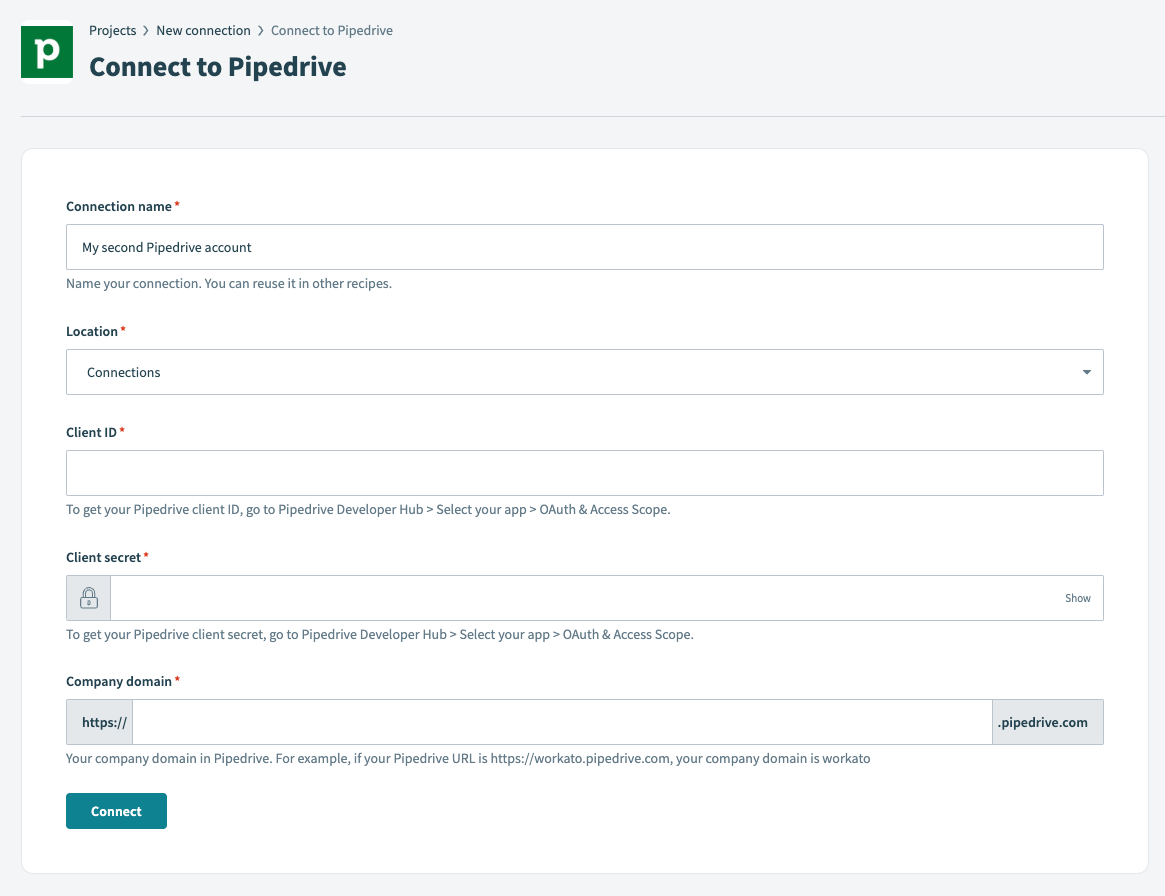This screenshot has width=1165, height=896.
Task: Open the New connection breadcrumb
Action: tap(204, 30)
